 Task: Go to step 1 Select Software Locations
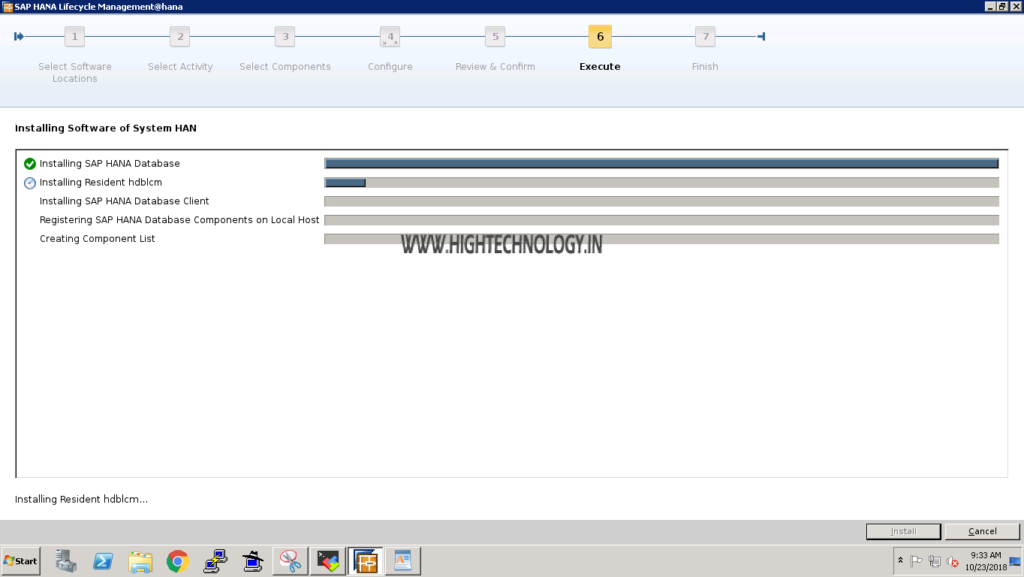point(74,37)
